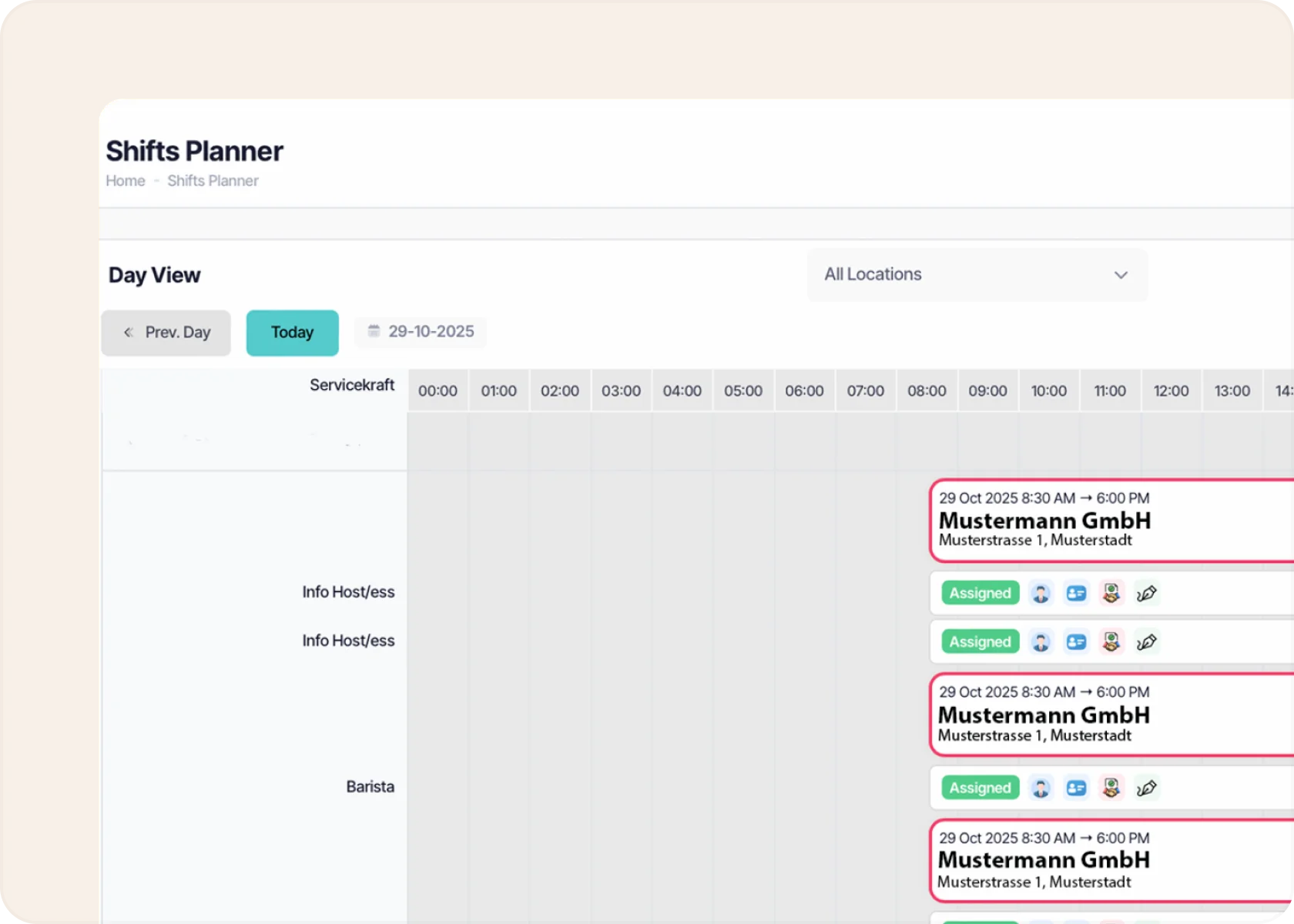Open ID card icon in lower Info Host/ess row
The image size is (1294, 924).
(x=1076, y=641)
